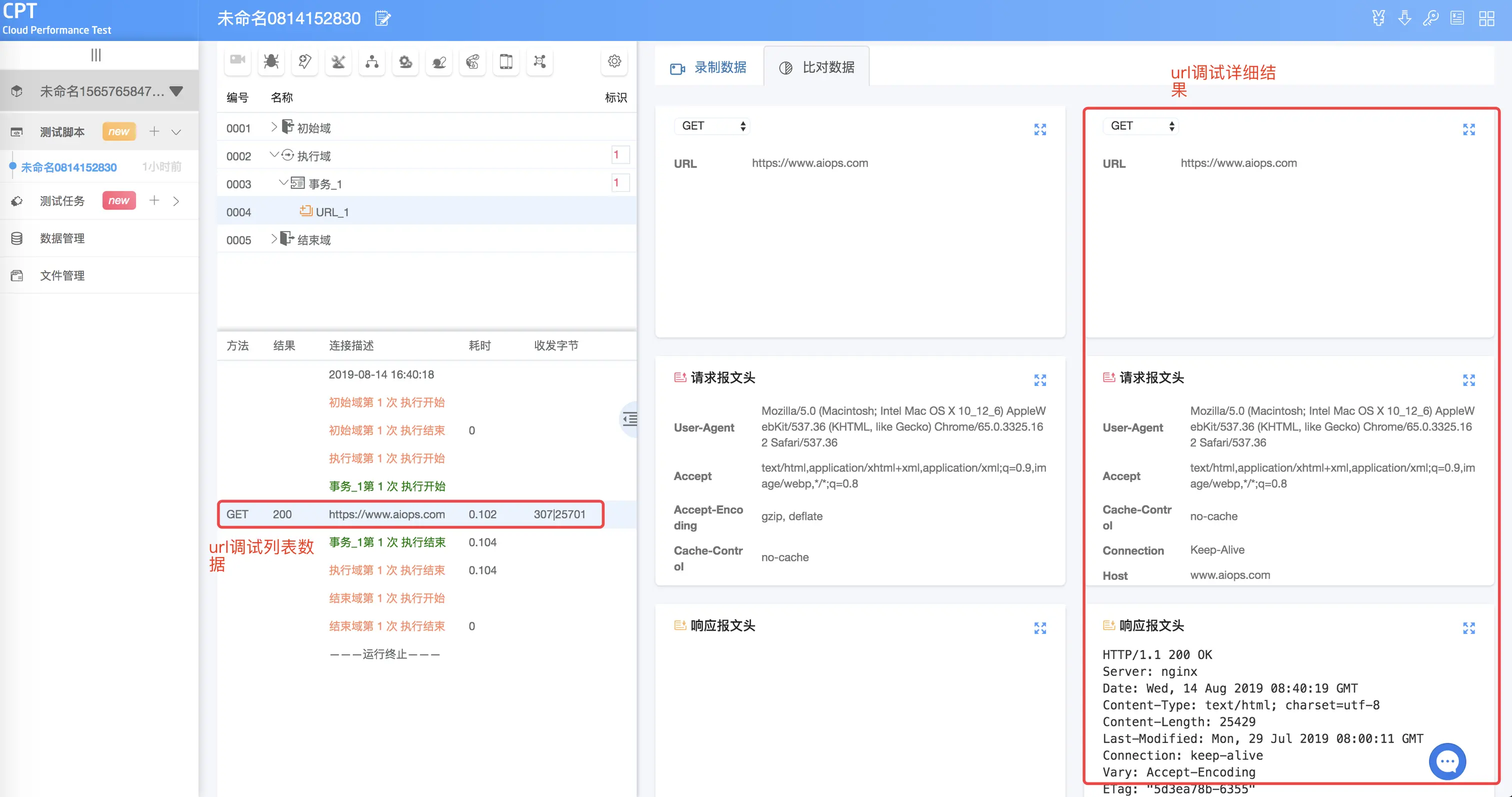1512x797 pixels.
Task: Open project dropdown 未命名1565765847
Action: pyautogui.click(x=176, y=91)
